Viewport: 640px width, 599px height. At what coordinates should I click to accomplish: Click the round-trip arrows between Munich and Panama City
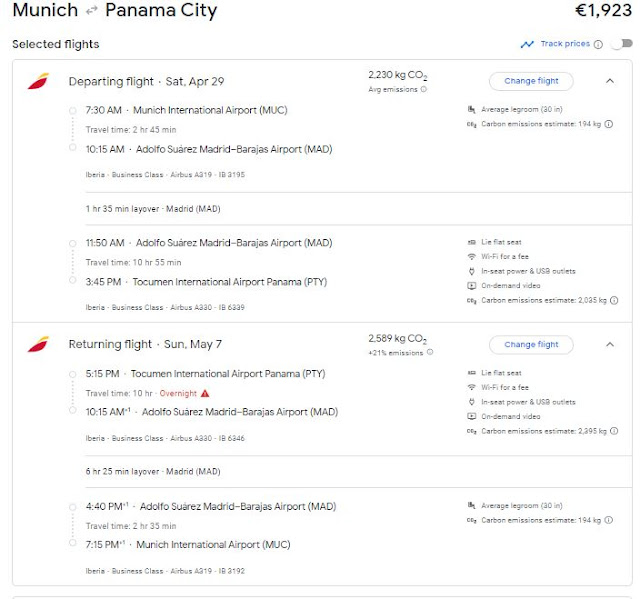point(91,12)
